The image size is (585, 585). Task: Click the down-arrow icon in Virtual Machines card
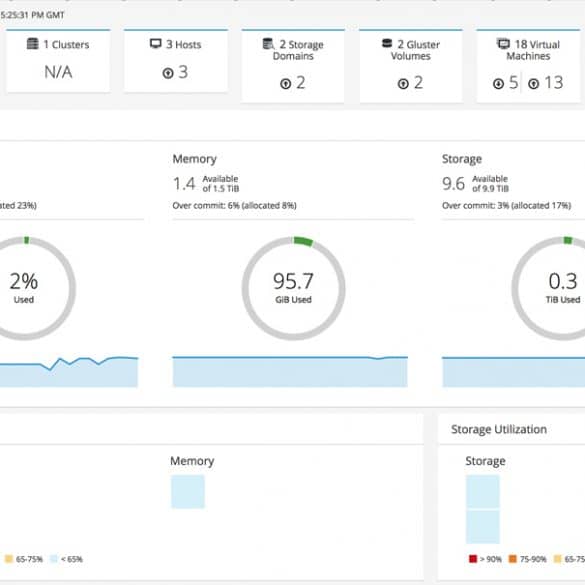pyautogui.click(x=498, y=84)
